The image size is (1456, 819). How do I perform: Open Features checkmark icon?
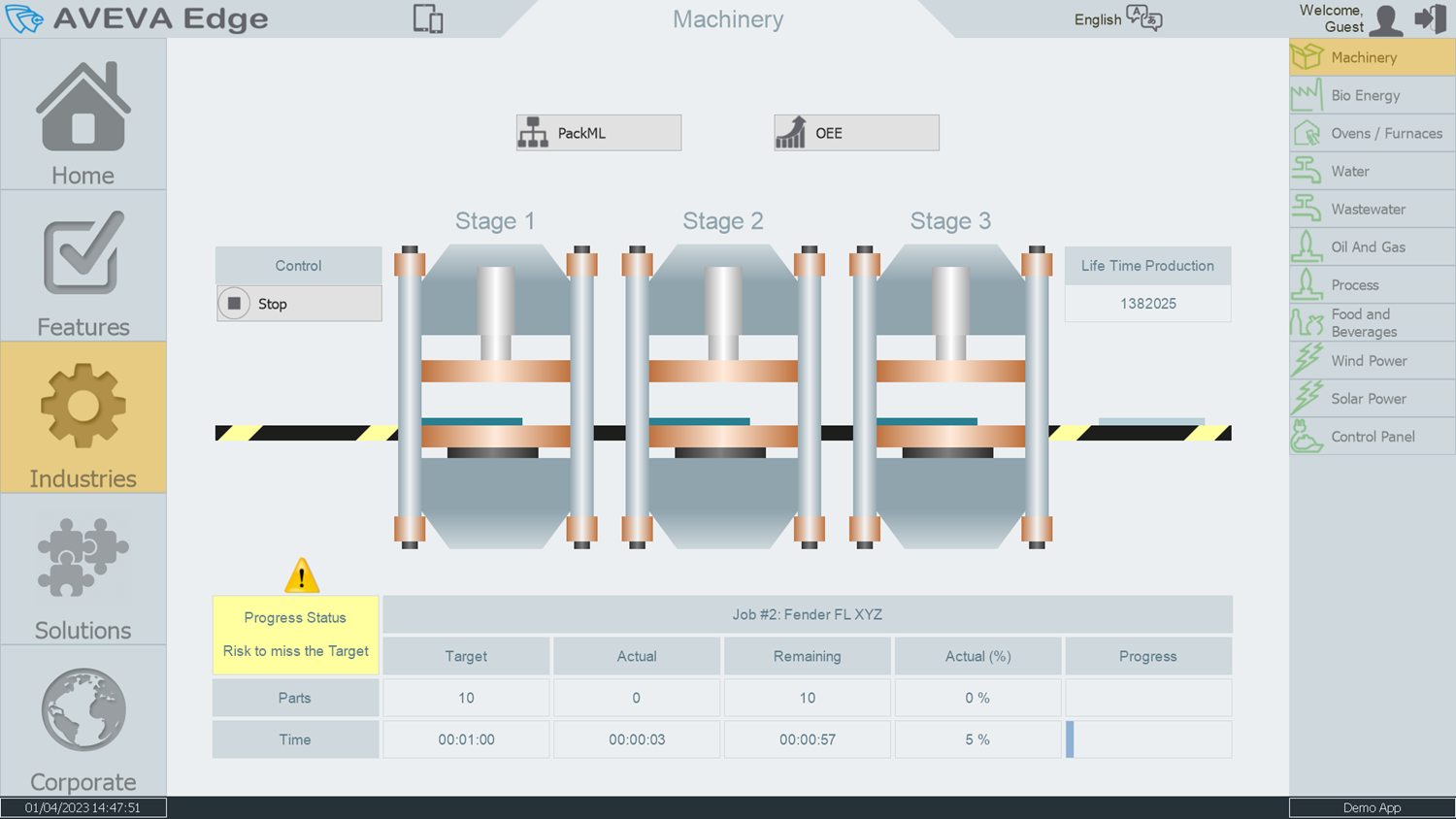tap(83, 252)
